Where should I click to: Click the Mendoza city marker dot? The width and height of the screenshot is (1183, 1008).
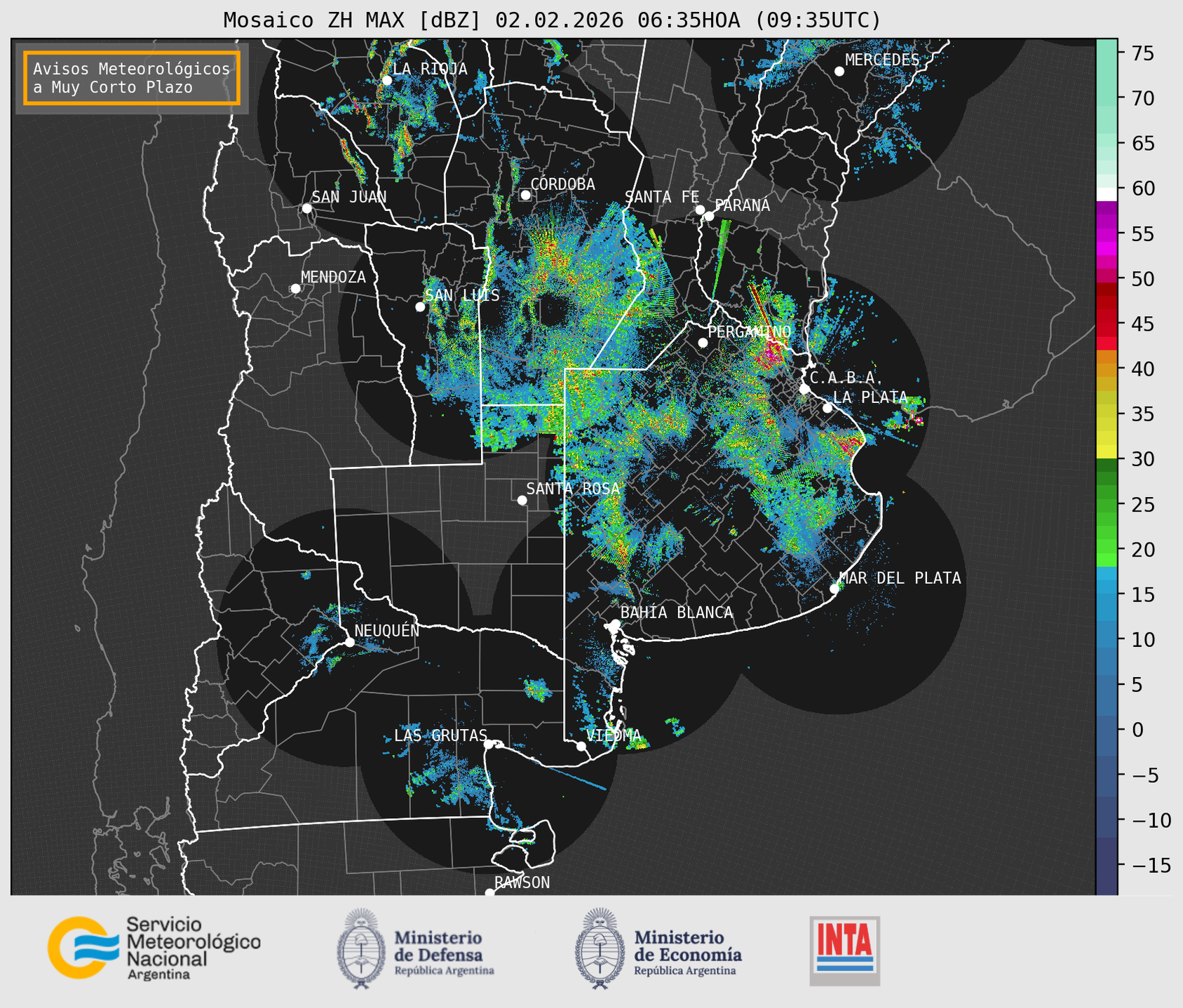pyautogui.click(x=295, y=289)
